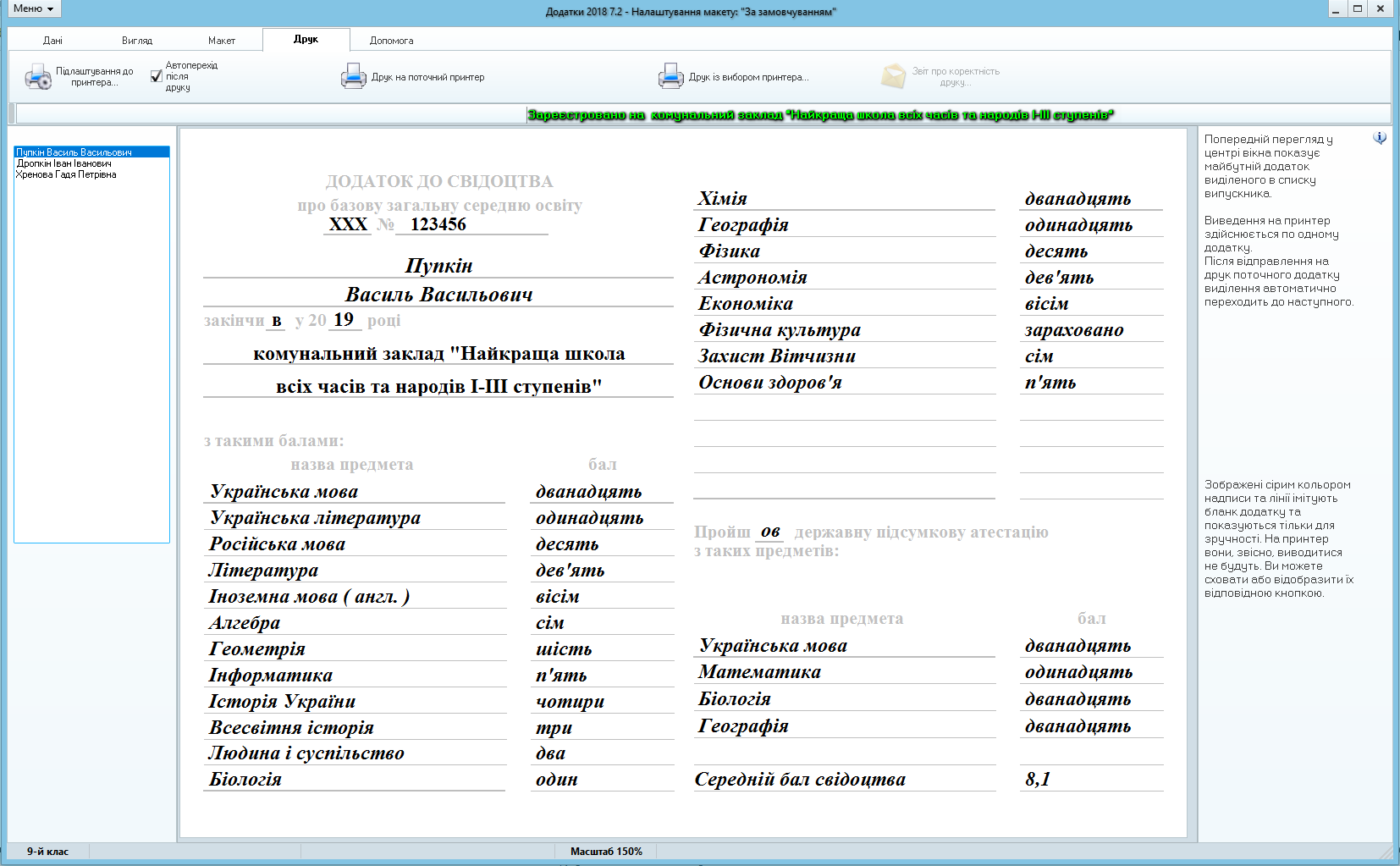Click the print-with-printer-selection icon
This screenshot has height=866, width=1400.
pos(670,77)
